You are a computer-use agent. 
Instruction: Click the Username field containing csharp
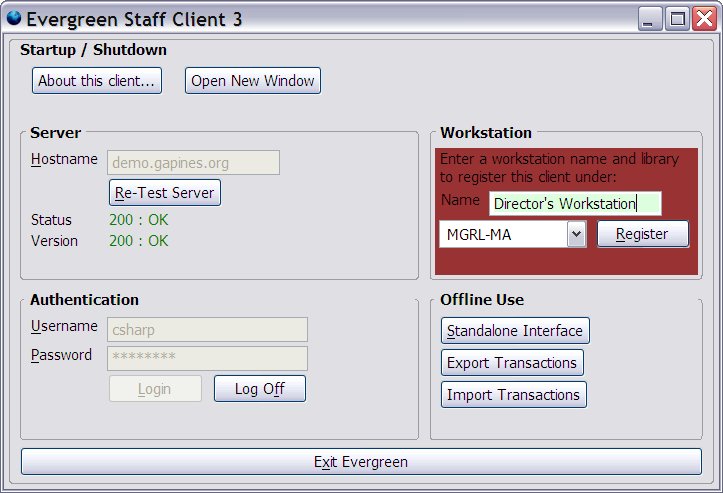point(207,329)
